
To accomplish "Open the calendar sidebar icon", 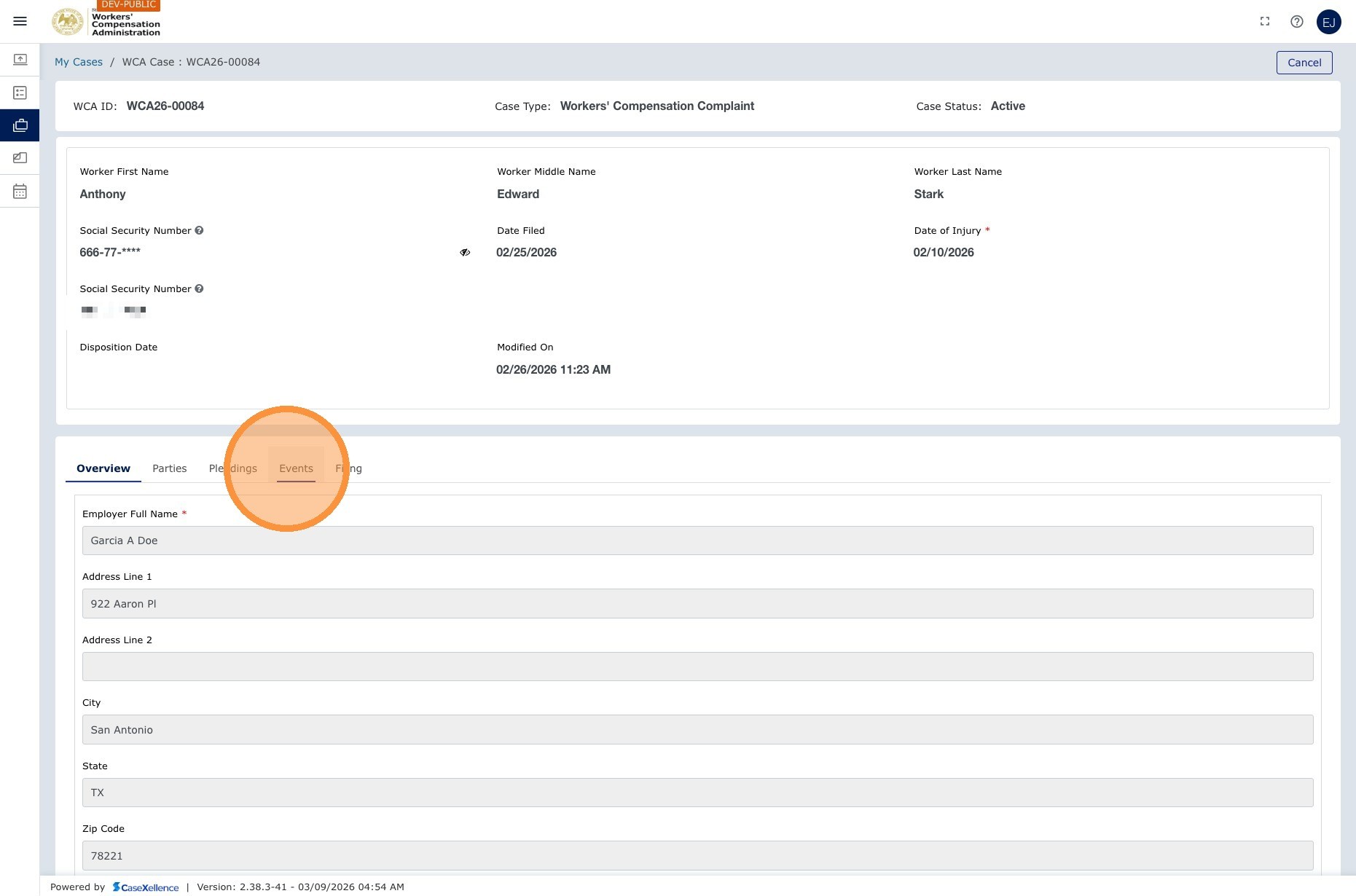I will pyautogui.click(x=20, y=192).
